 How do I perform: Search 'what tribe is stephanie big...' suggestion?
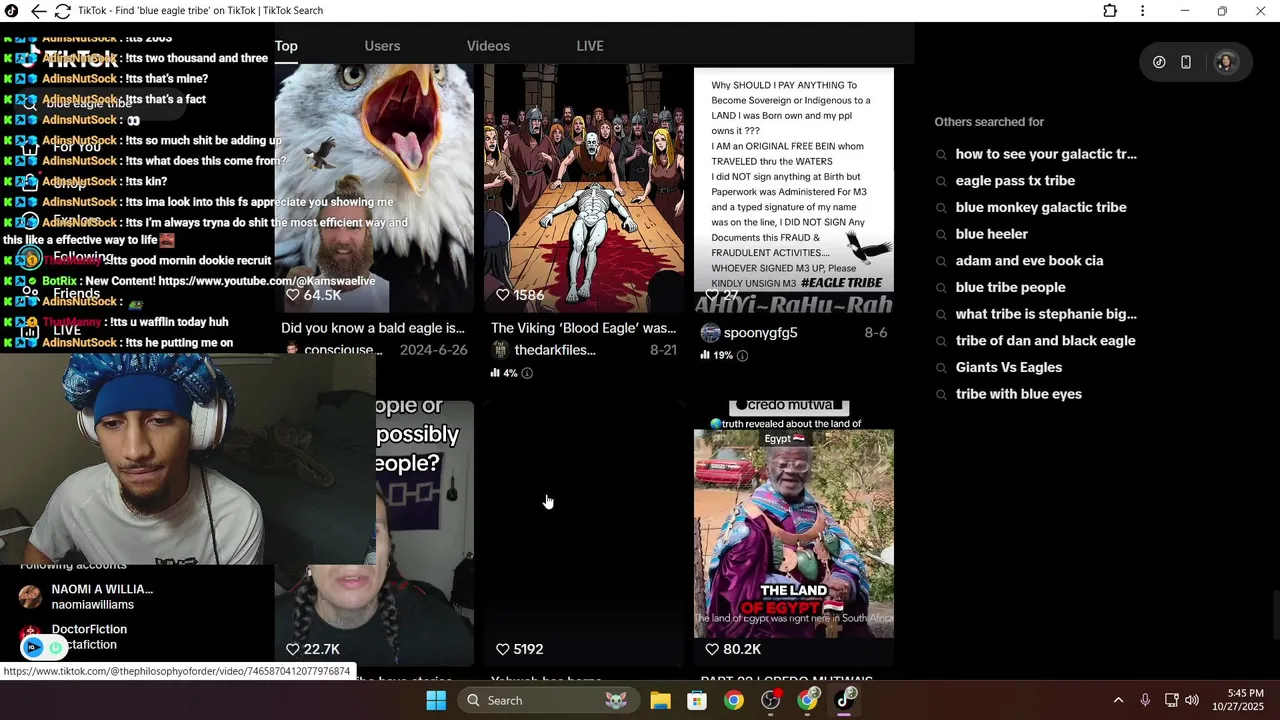(1046, 314)
